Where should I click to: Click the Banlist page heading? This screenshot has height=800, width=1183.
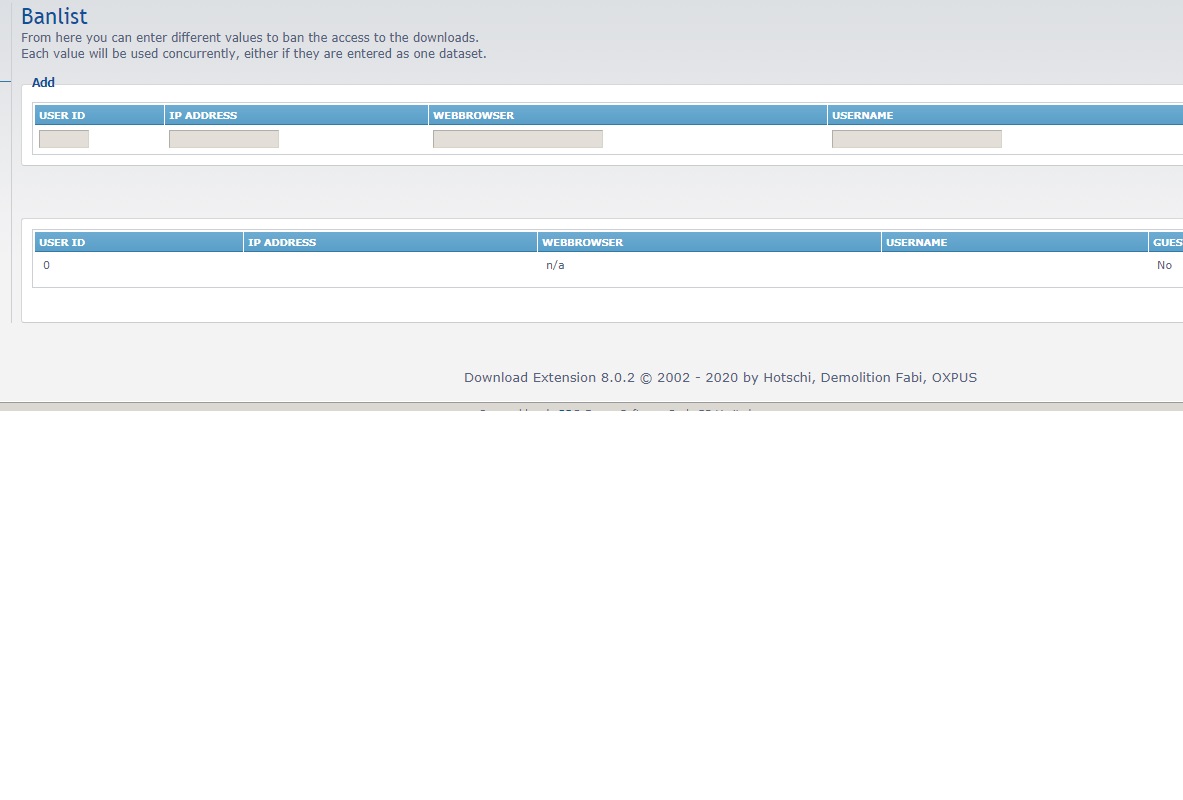coord(54,17)
